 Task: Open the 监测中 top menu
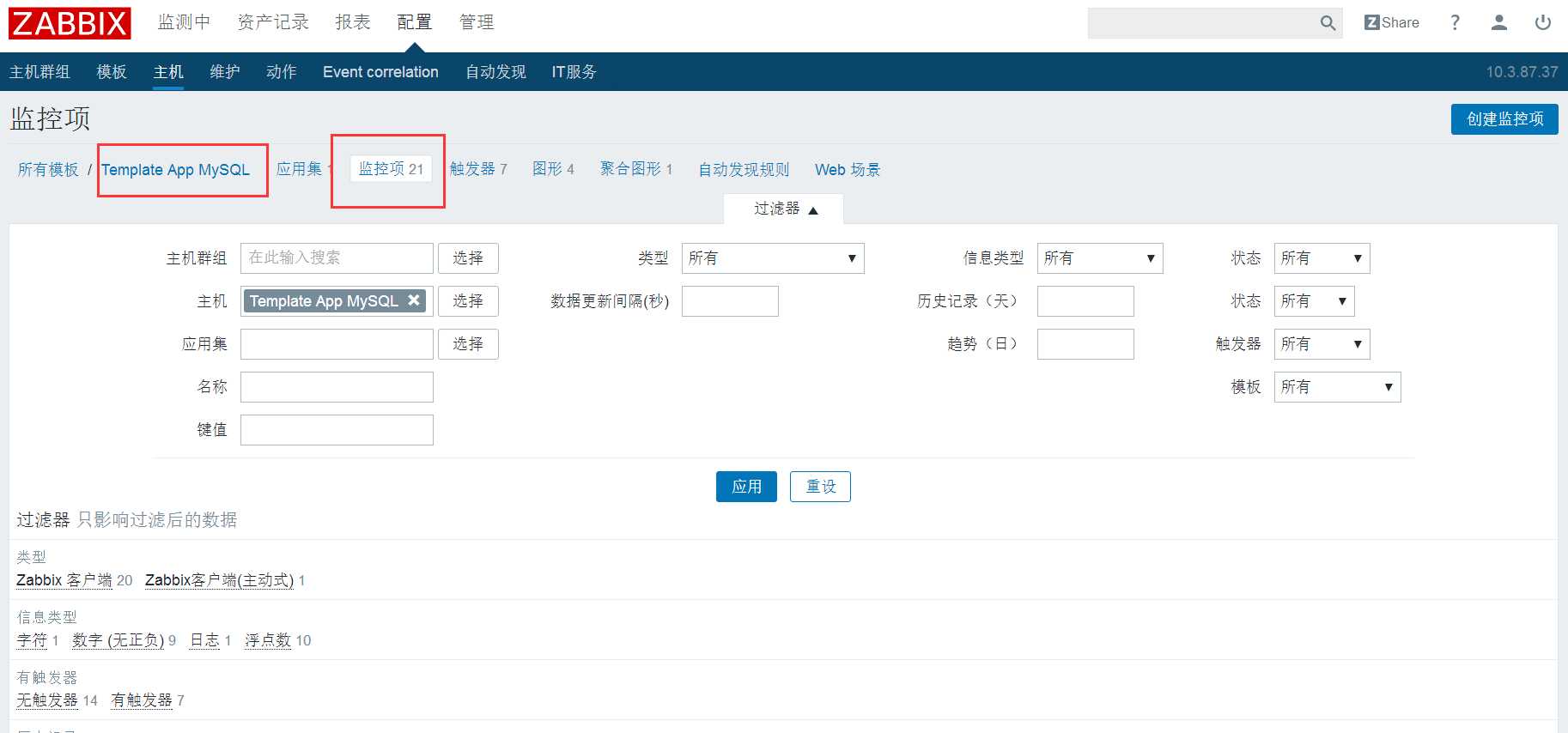(x=184, y=22)
